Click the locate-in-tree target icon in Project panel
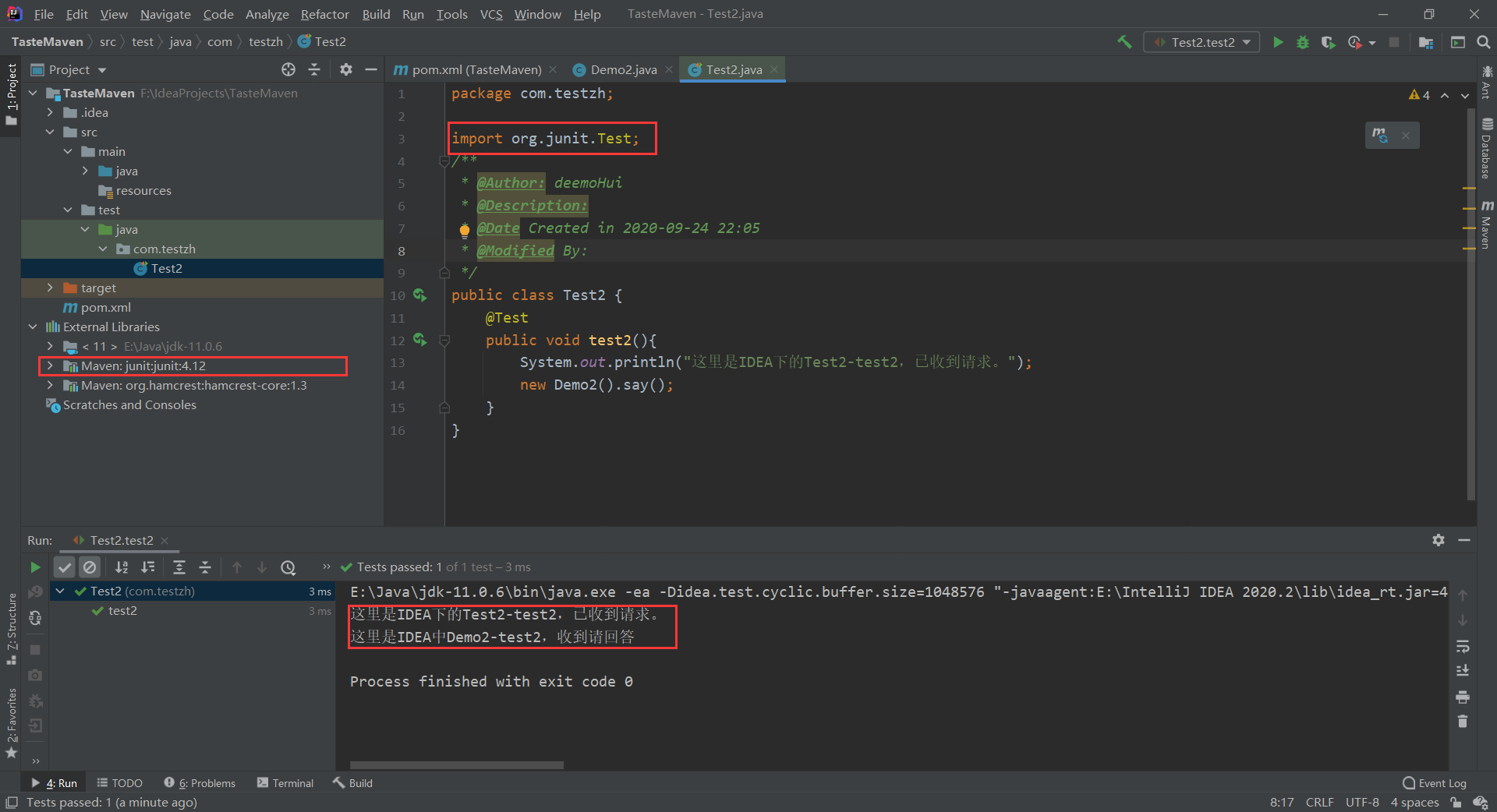The height and width of the screenshot is (812, 1497). 288,69
